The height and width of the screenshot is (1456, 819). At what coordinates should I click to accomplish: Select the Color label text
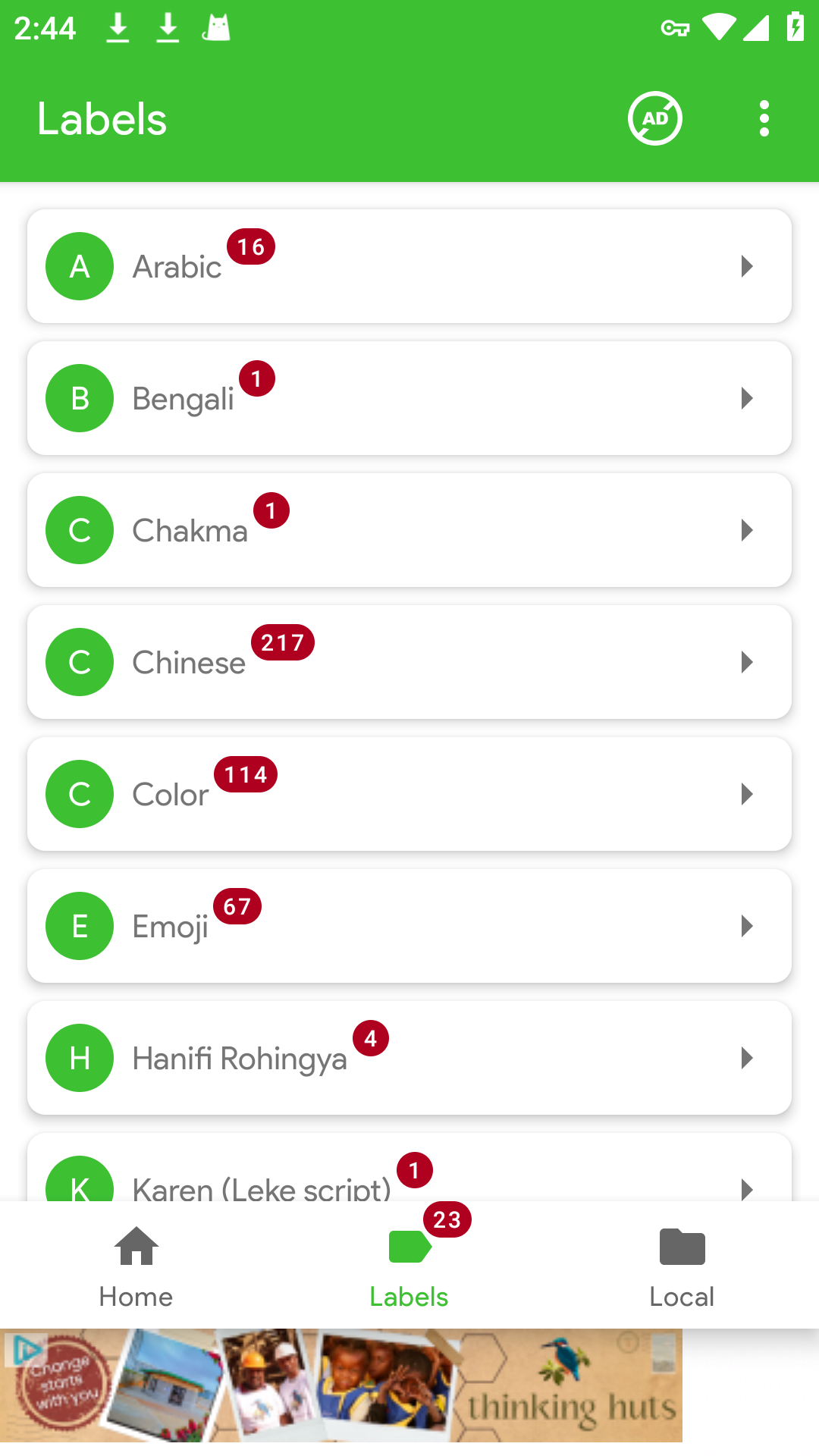[171, 795]
